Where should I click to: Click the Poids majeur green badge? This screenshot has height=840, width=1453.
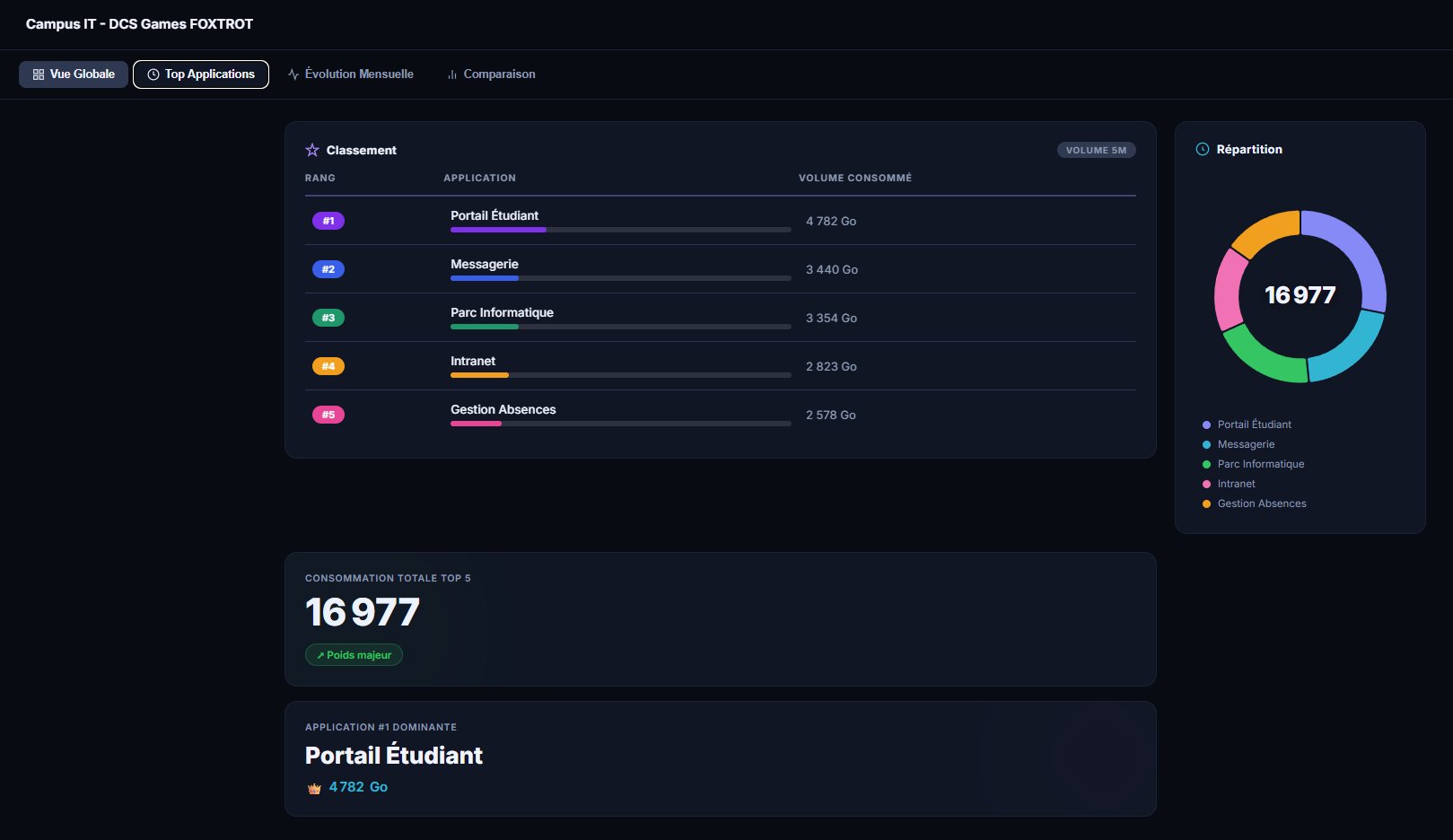pyautogui.click(x=354, y=655)
